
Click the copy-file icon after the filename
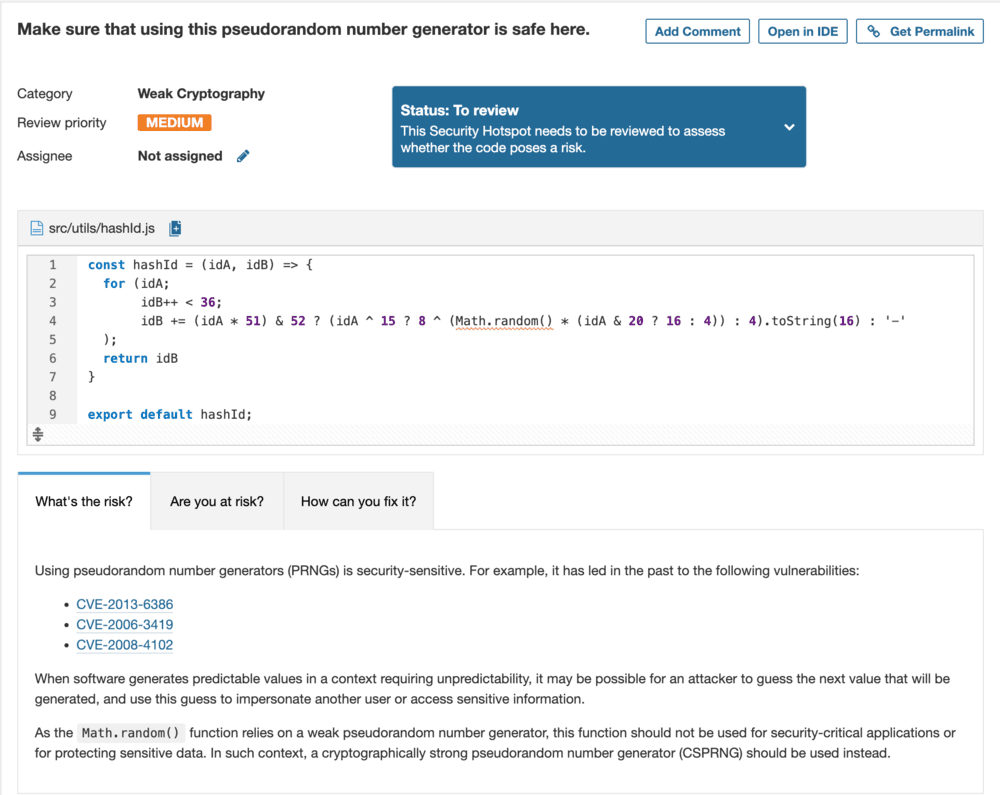[x=175, y=228]
